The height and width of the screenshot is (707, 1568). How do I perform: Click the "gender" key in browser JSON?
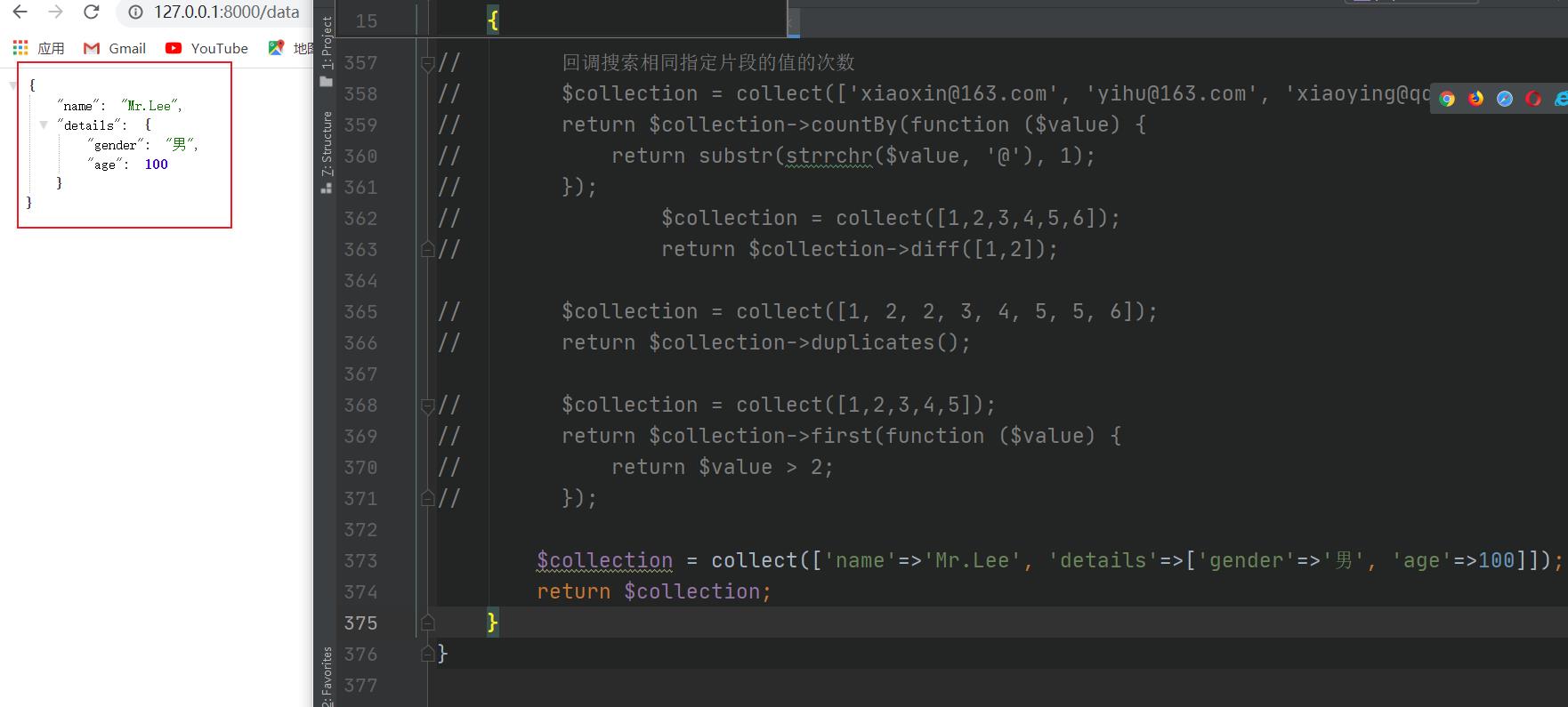pyautogui.click(x=116, y=145)
